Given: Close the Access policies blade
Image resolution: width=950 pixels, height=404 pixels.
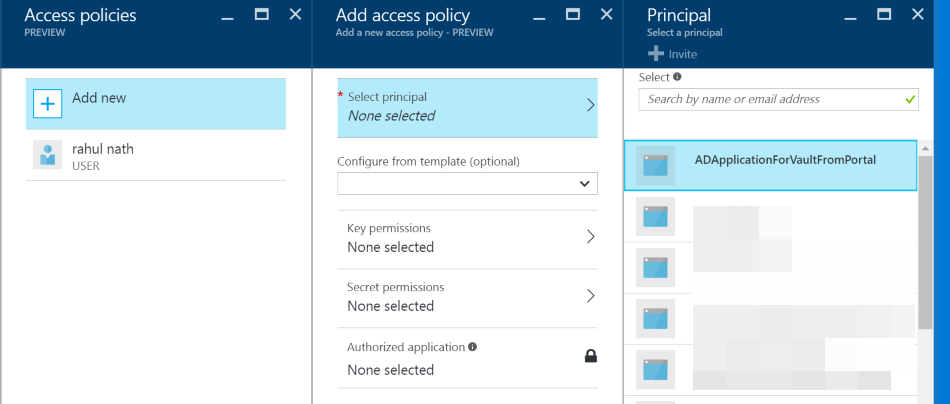Looking at the screenshot, I should (295, 15).
